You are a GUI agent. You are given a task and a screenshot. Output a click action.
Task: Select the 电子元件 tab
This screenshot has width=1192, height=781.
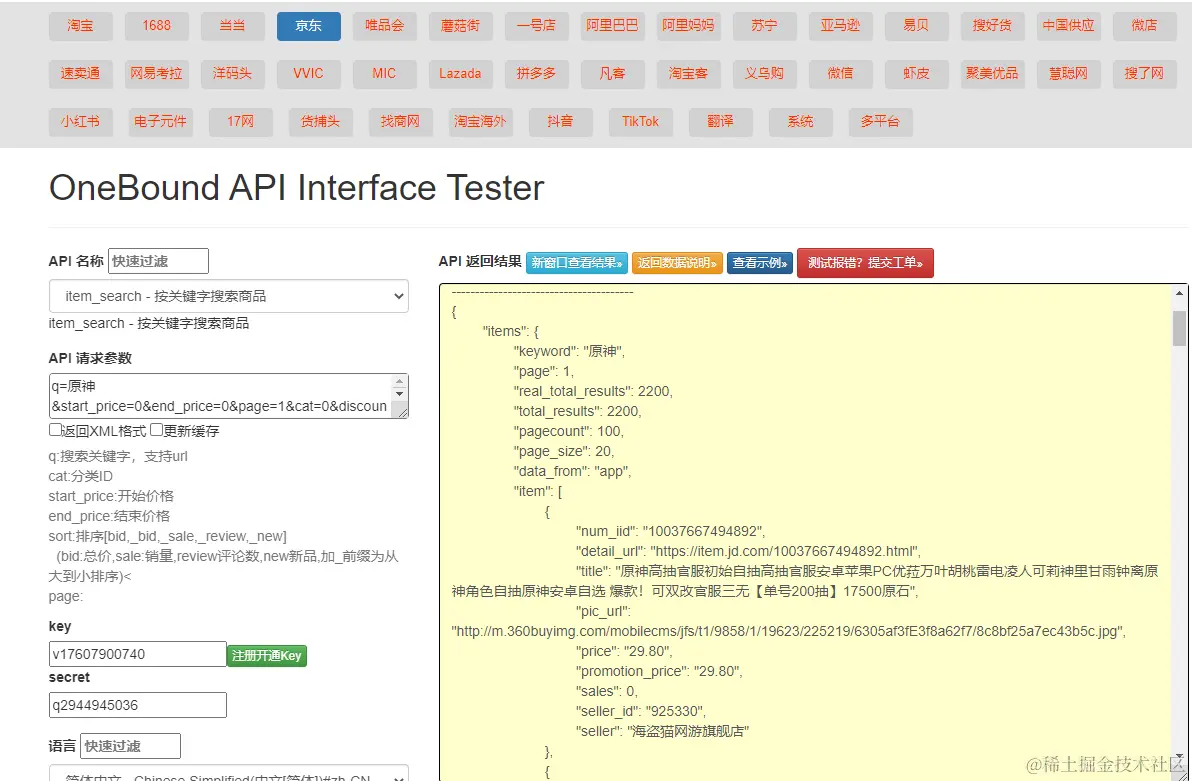(160, 122)
